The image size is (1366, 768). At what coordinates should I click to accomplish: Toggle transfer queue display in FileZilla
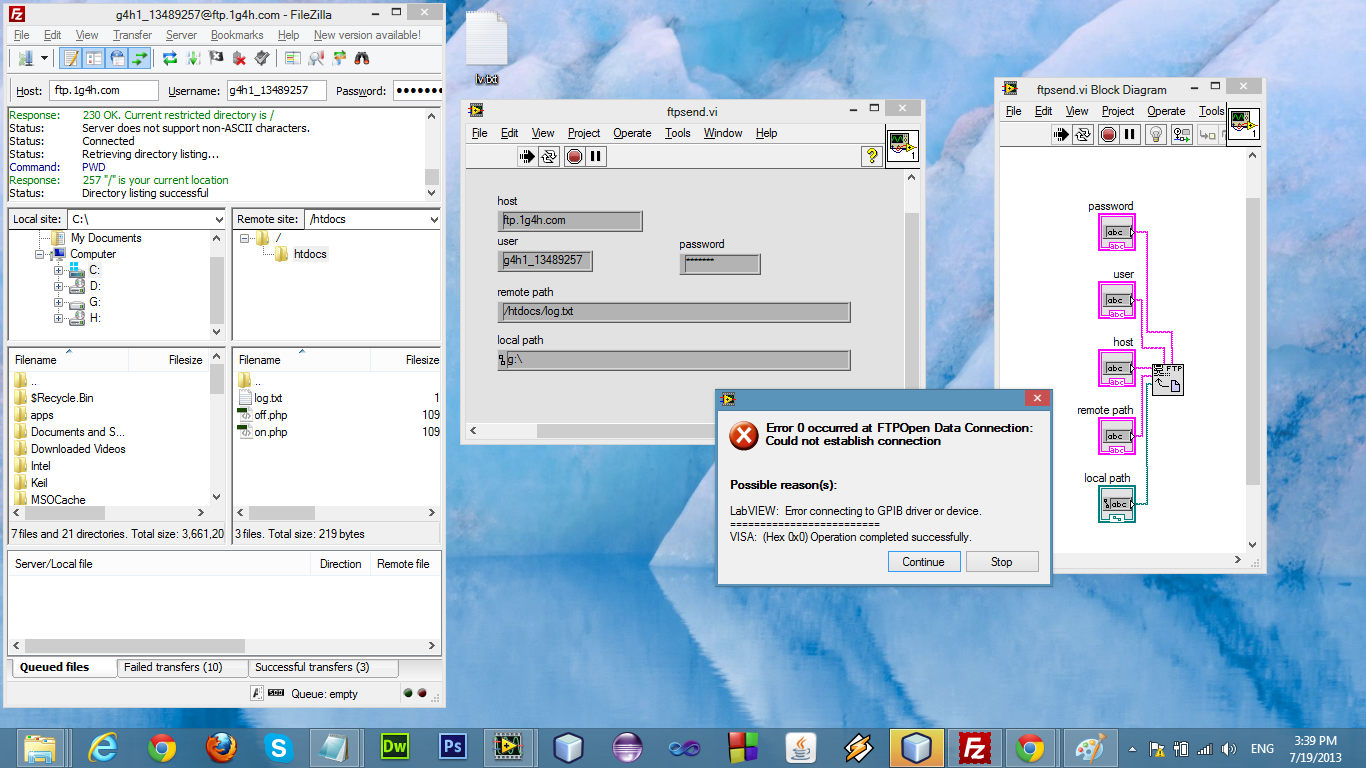pos(140,58)
